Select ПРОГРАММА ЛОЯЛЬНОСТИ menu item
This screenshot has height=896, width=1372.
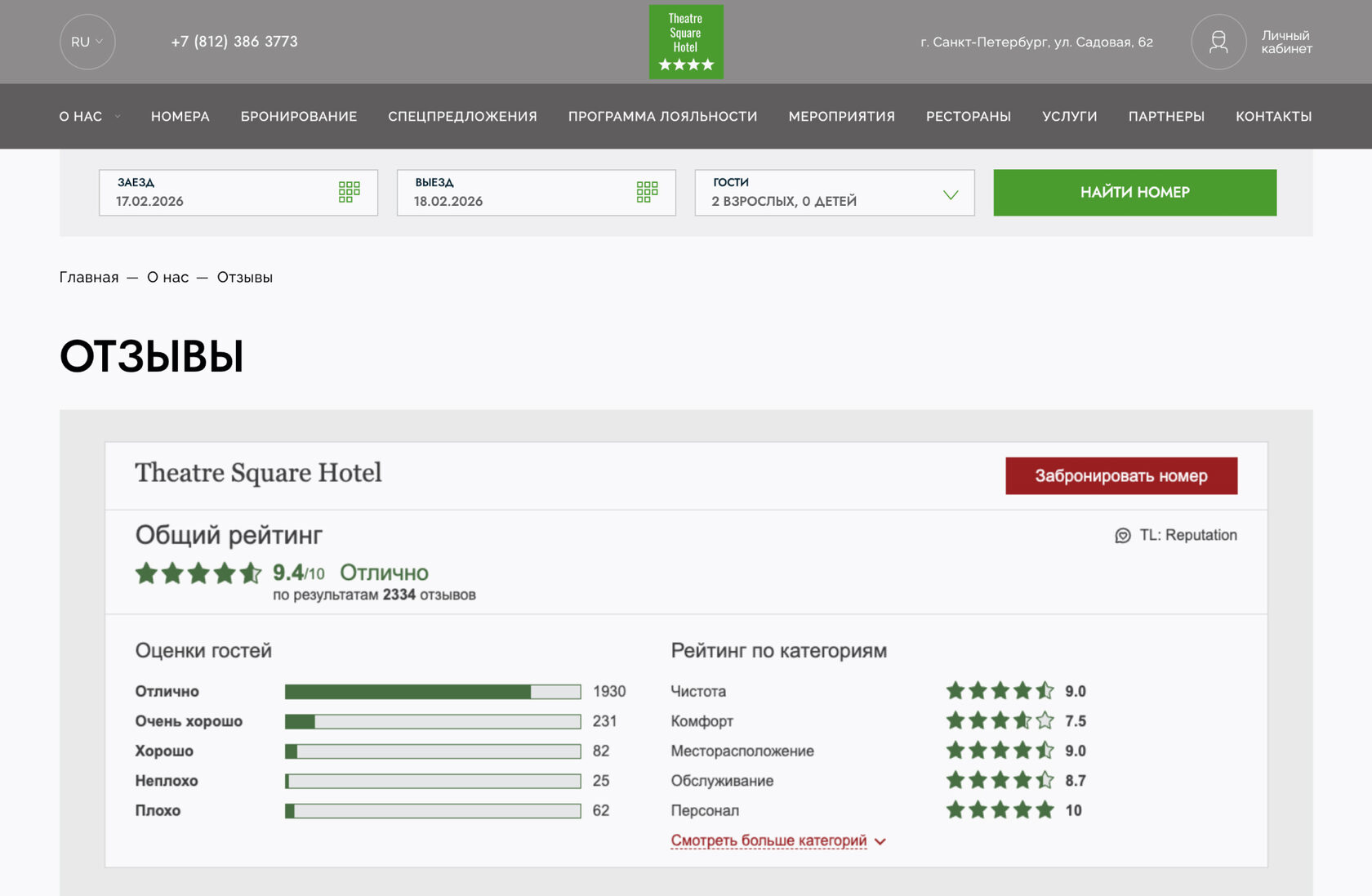[663, 117]
